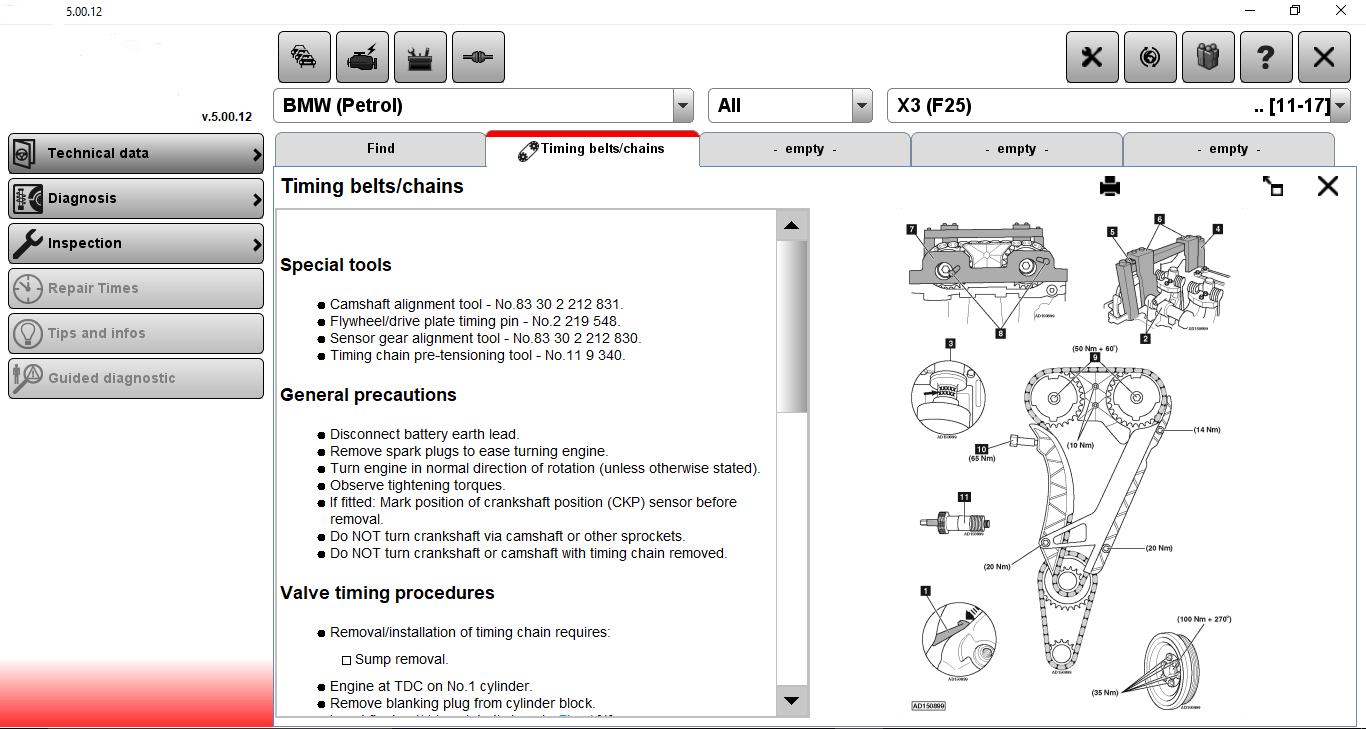1366x729 pixels.
Task: Click the X toolbar button next to help
Action: [1324, 57]
